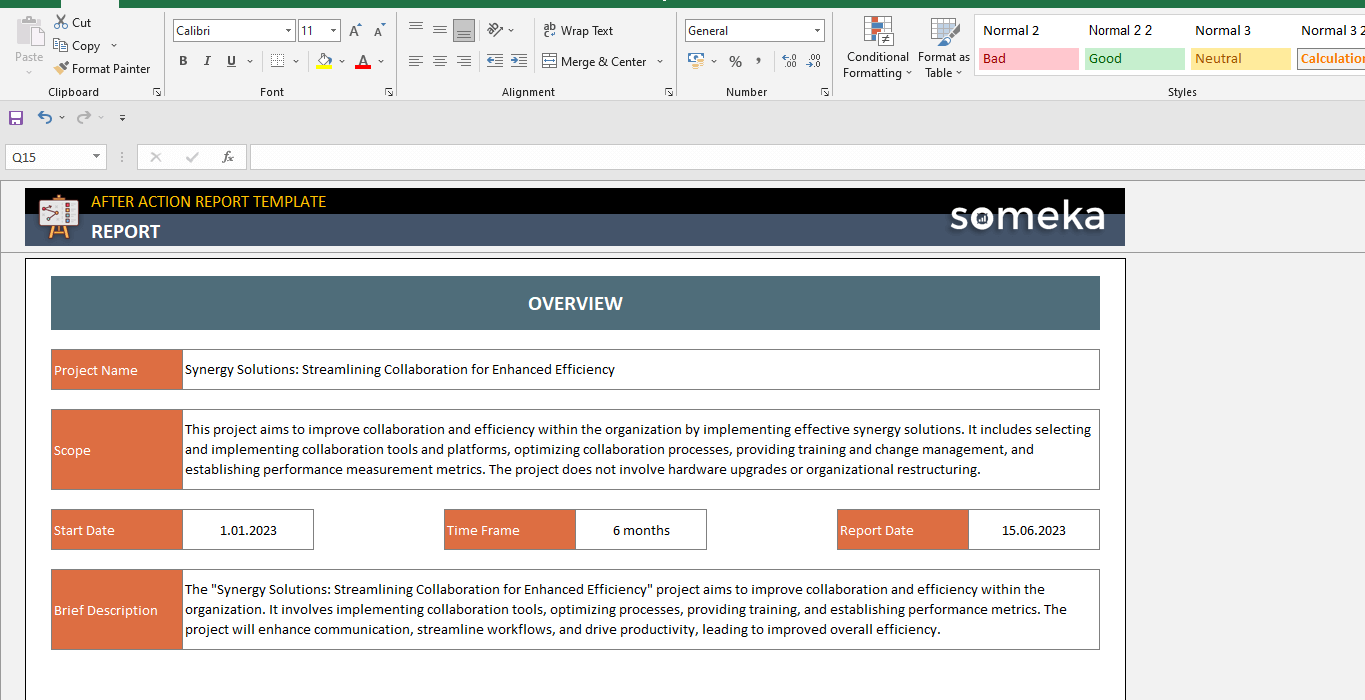Click the Accounting Number Format icon

click(x=696, y=61)
